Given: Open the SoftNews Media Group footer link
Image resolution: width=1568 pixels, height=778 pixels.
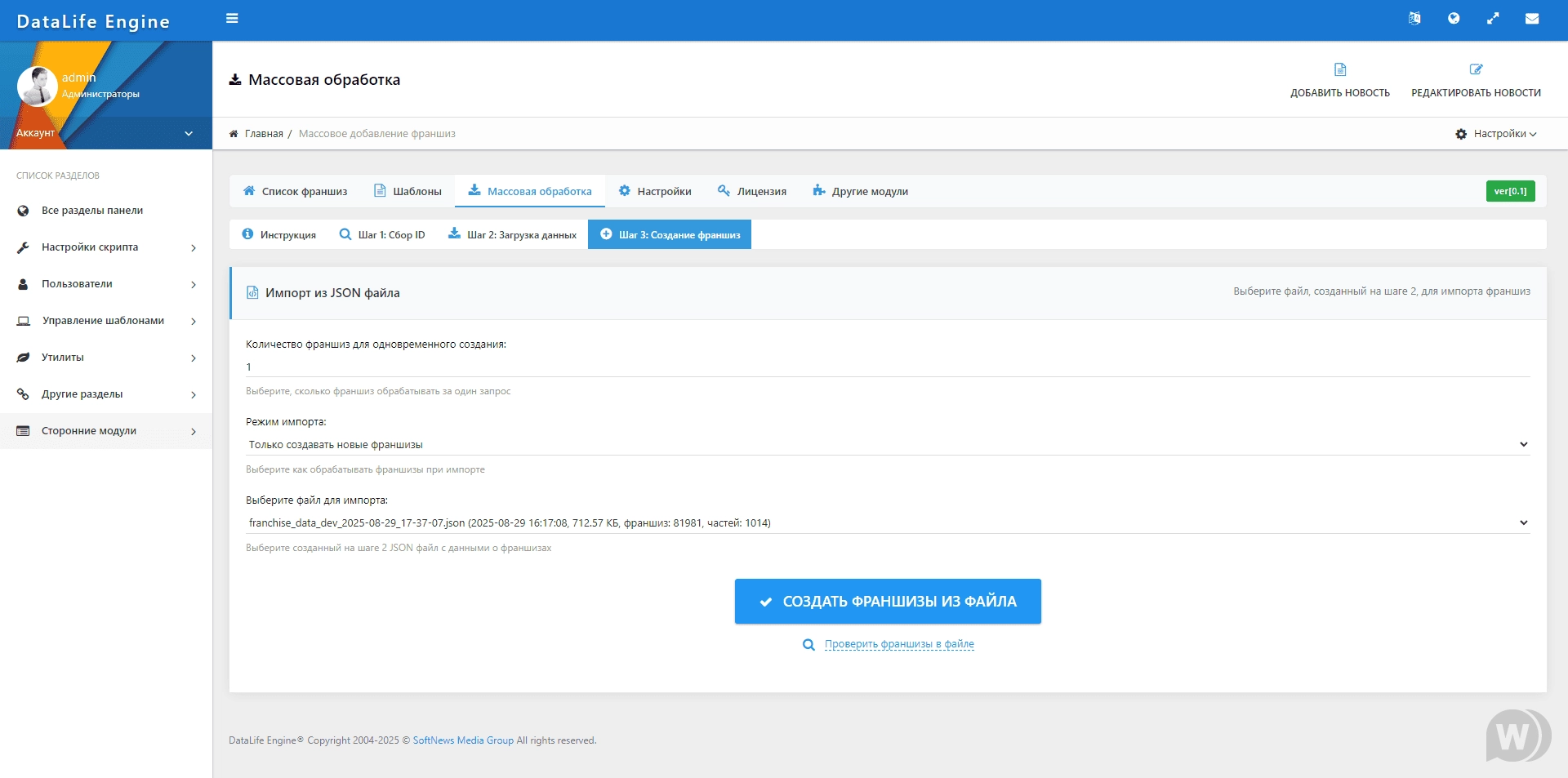Looking at the screenshot, I should click(x=463, y=740).
